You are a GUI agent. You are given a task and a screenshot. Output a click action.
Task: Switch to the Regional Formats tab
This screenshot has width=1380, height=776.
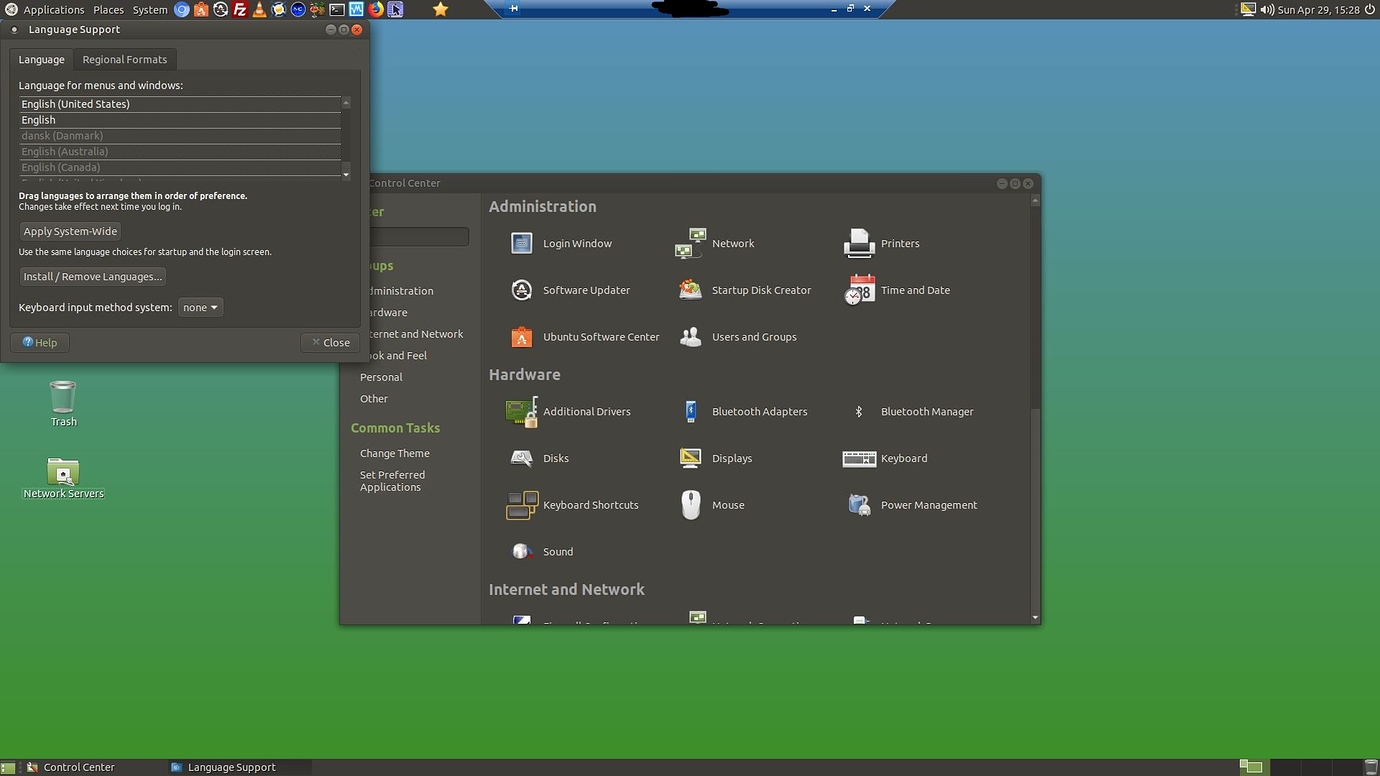(124, 59)
